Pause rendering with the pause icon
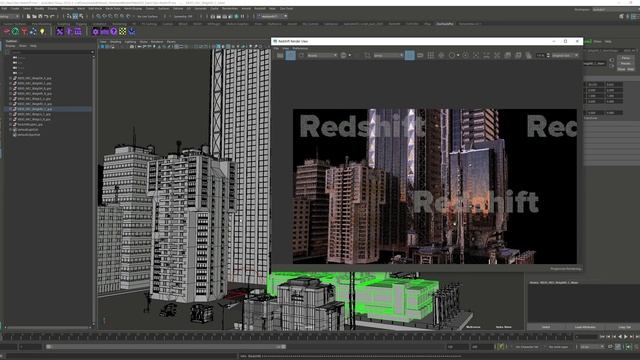640x360 pixels. (x=242, y=16)
